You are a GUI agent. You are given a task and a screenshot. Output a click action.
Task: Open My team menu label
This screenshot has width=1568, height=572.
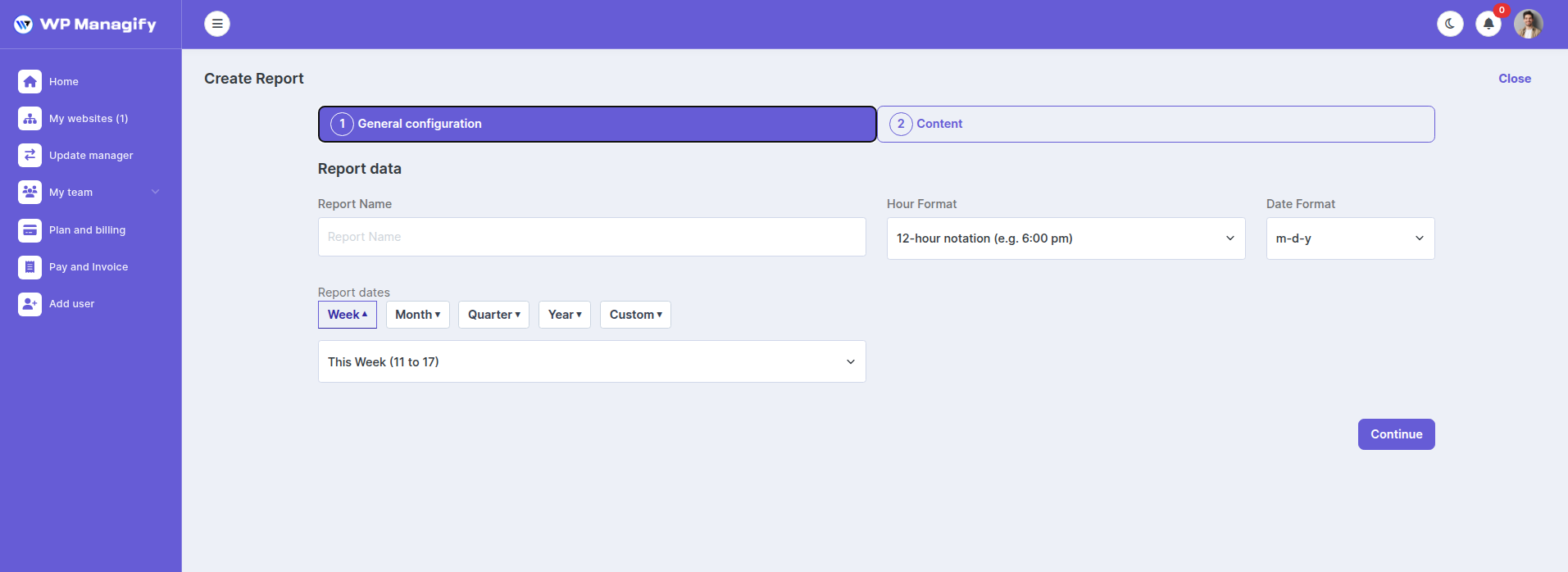tap(70, 192)
